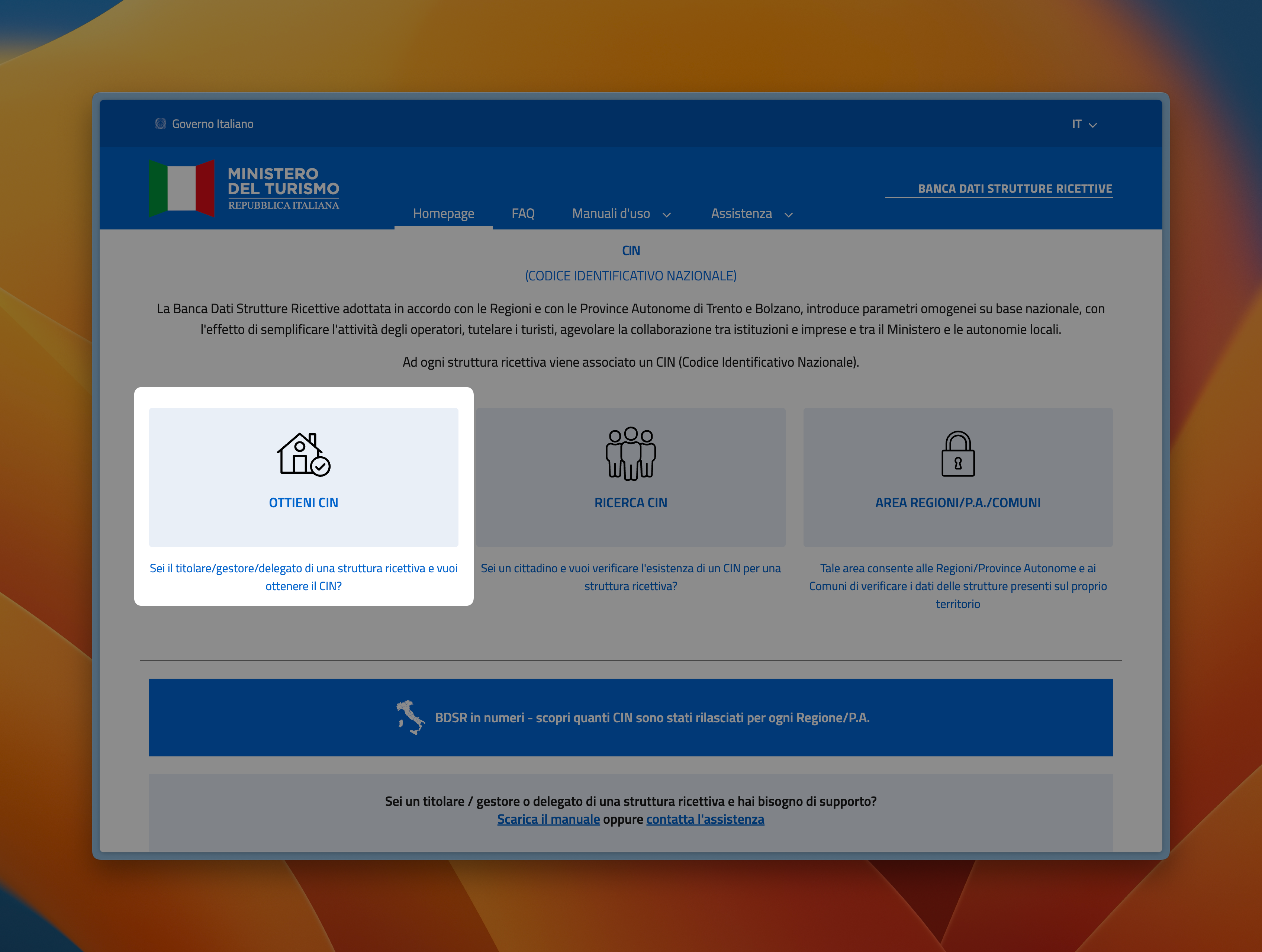Open the IT language dropdown
Image resolution: width=1262 pixels, height=952 pixels.
point(1084,125)
